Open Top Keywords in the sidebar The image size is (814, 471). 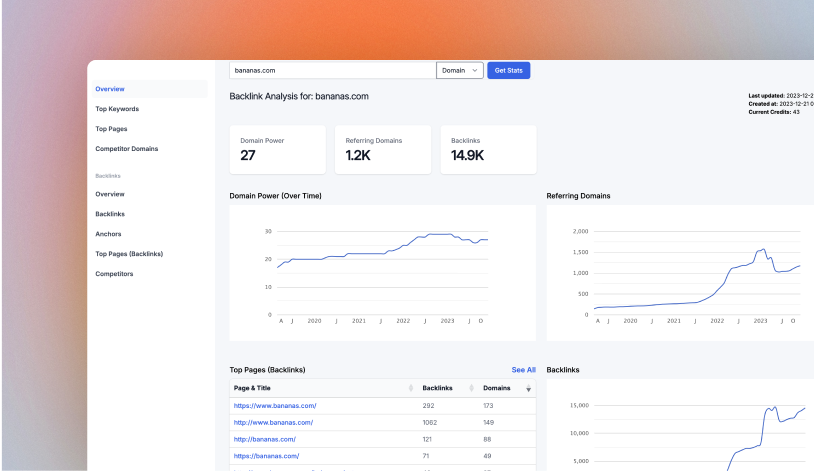117,109
